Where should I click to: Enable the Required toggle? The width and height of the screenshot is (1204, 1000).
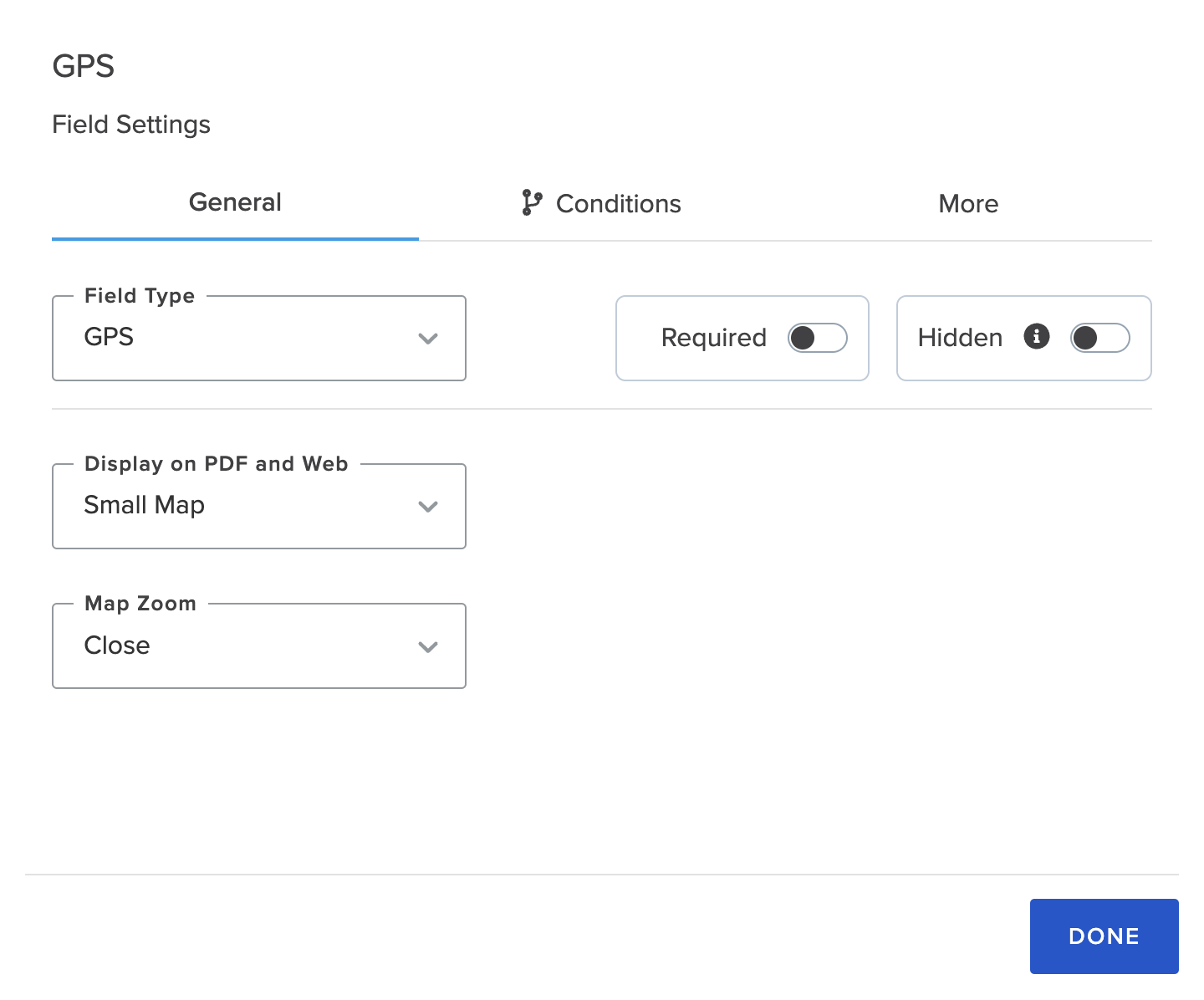(818, 338)
